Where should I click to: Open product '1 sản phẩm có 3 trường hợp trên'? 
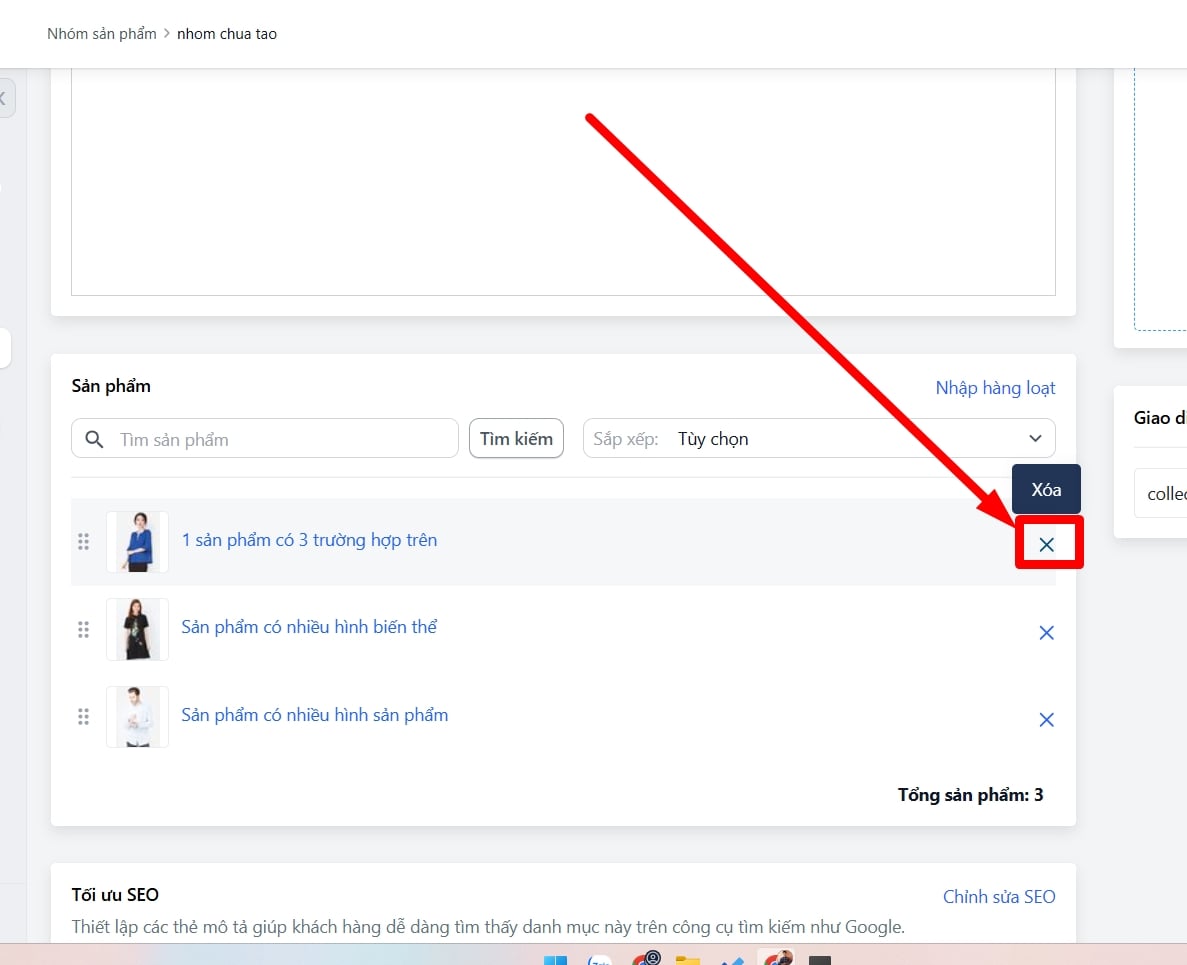click(x=309, y=540)
